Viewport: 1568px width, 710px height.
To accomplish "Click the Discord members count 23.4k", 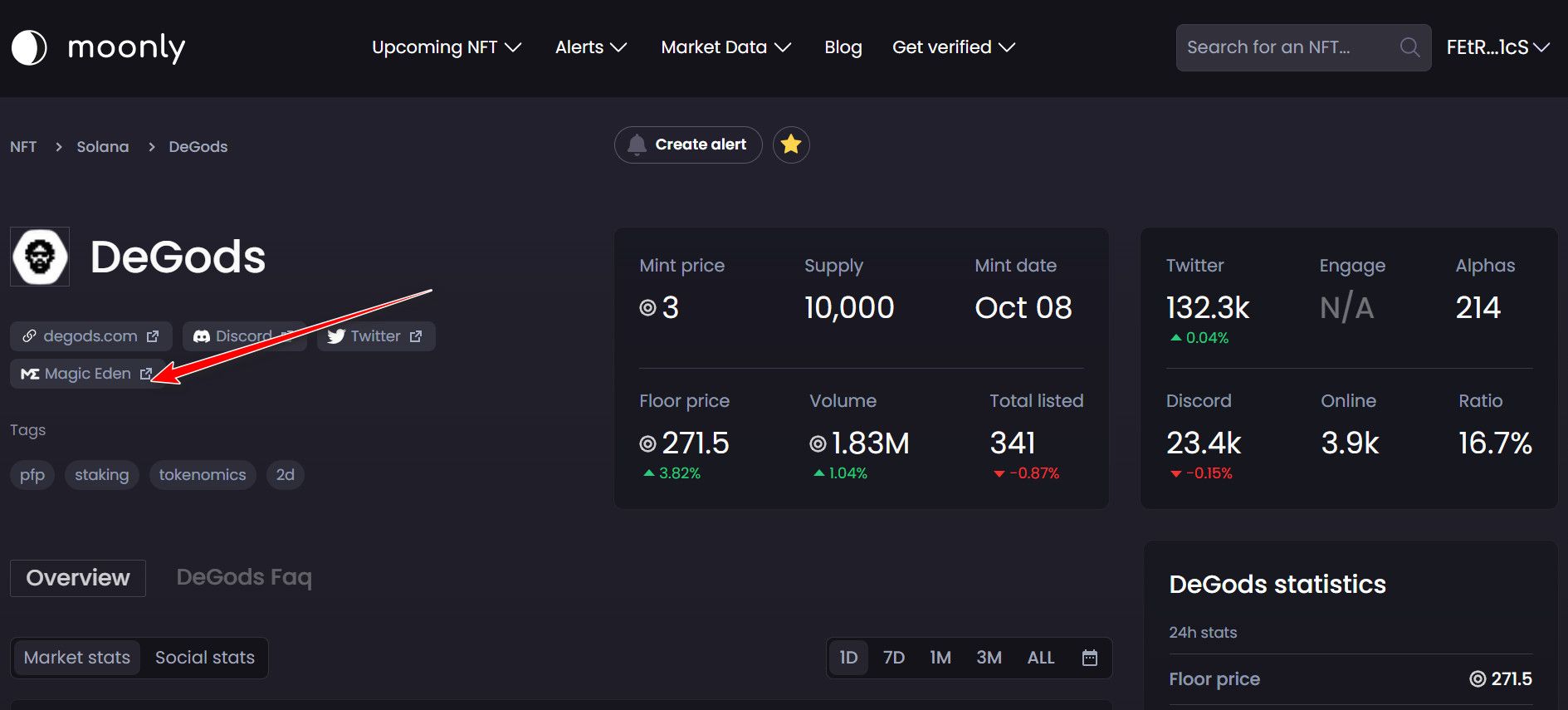I will 1204,443.
